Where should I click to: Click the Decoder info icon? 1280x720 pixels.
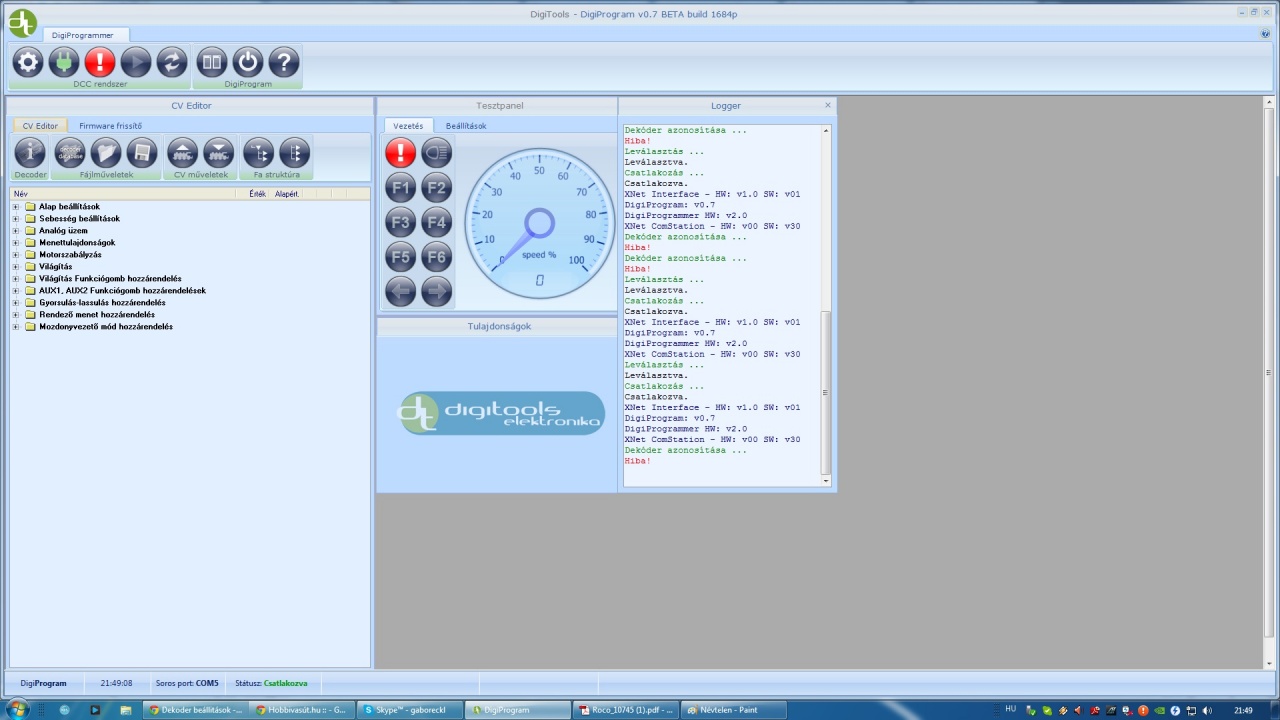[x=30, y=153]
